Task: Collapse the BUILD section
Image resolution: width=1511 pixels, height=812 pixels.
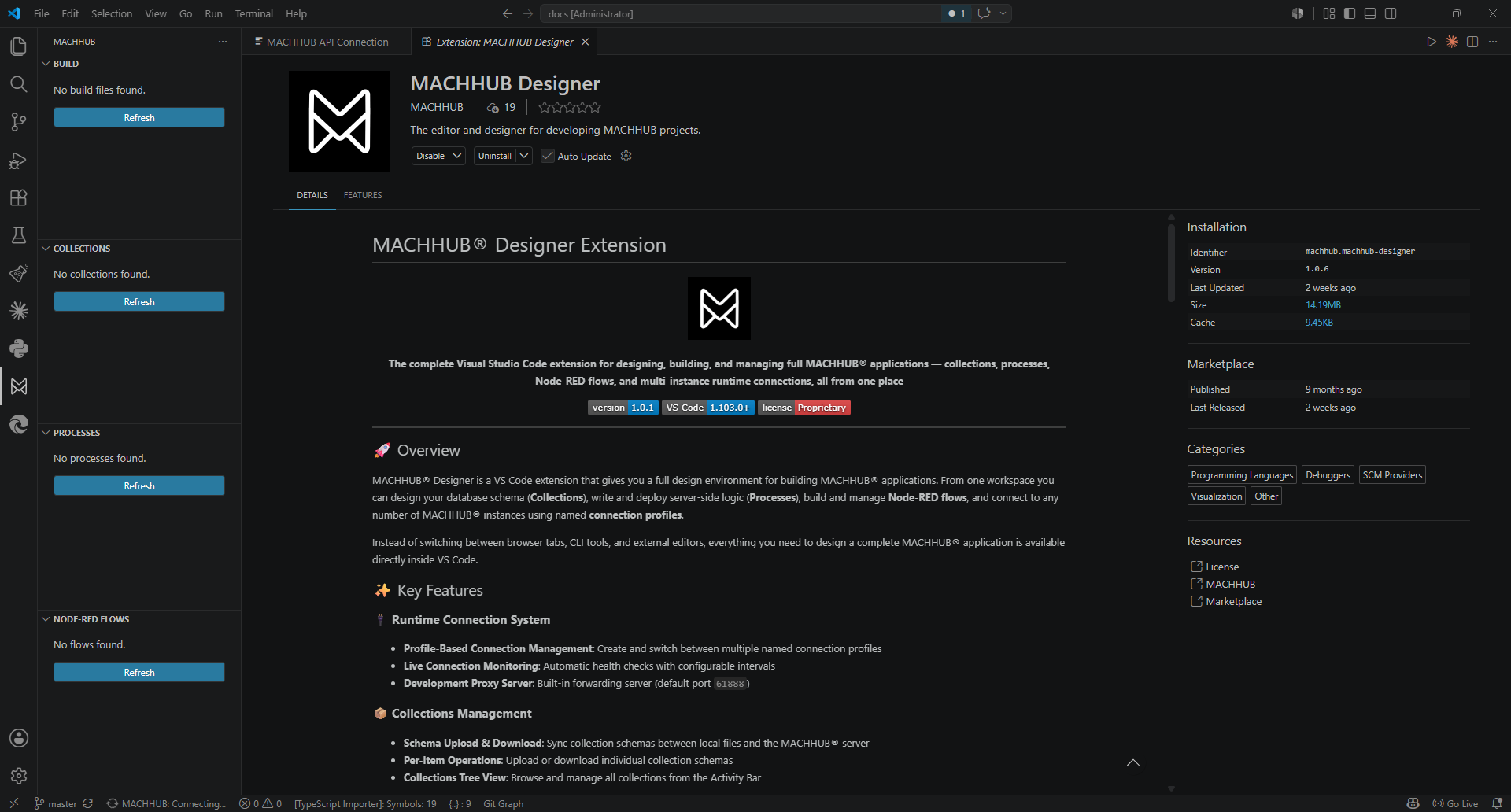Action: click(x=46, y=64)
